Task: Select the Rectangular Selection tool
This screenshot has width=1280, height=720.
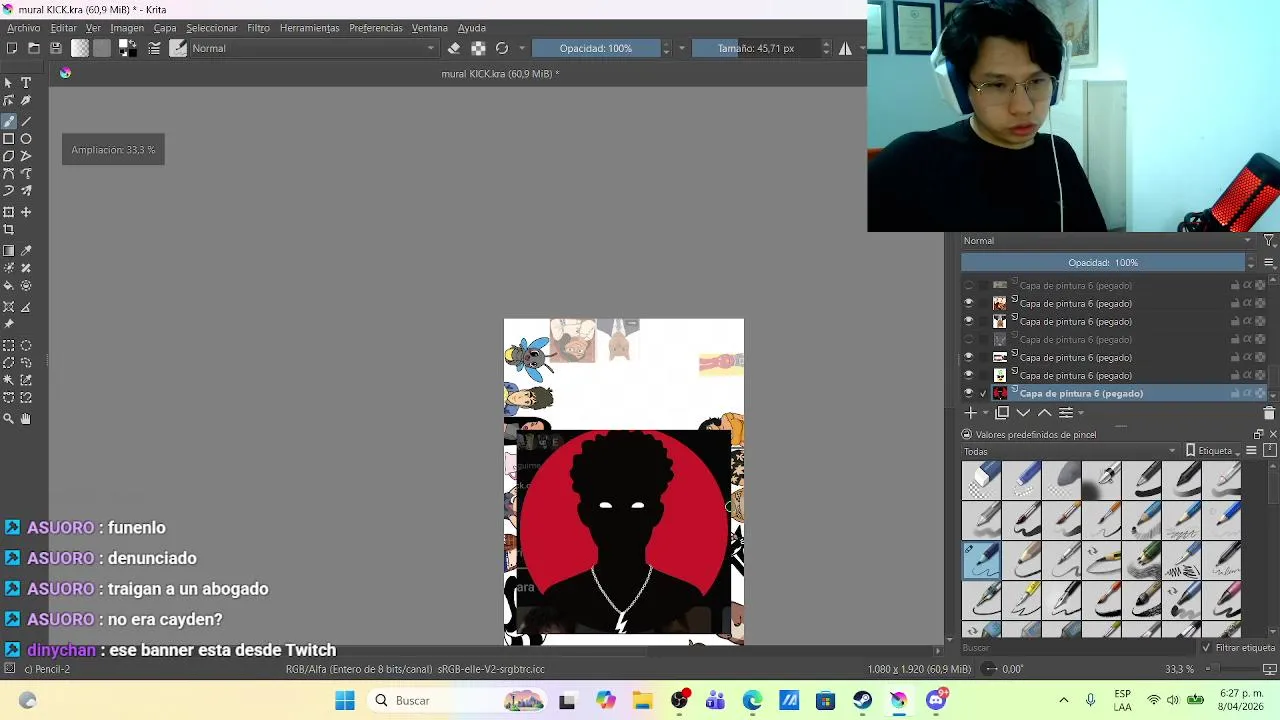Action: tap(9, 346)
